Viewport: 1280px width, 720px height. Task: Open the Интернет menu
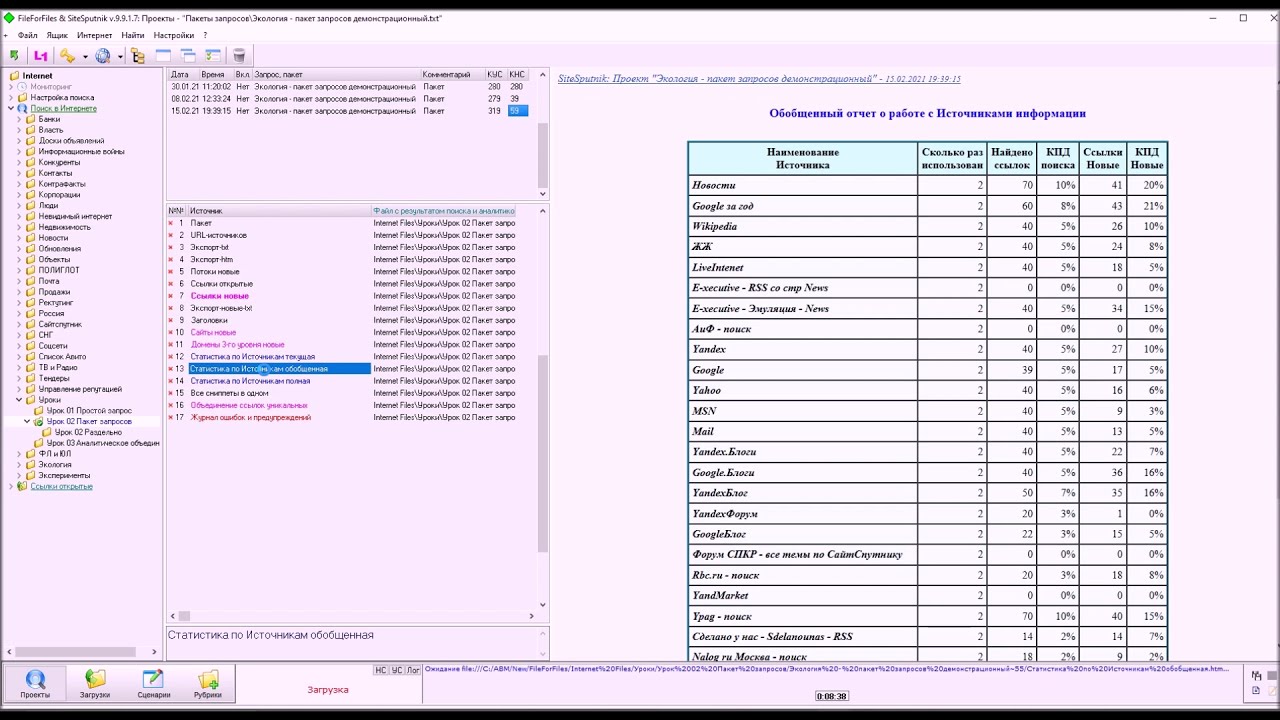pos(95,35)
